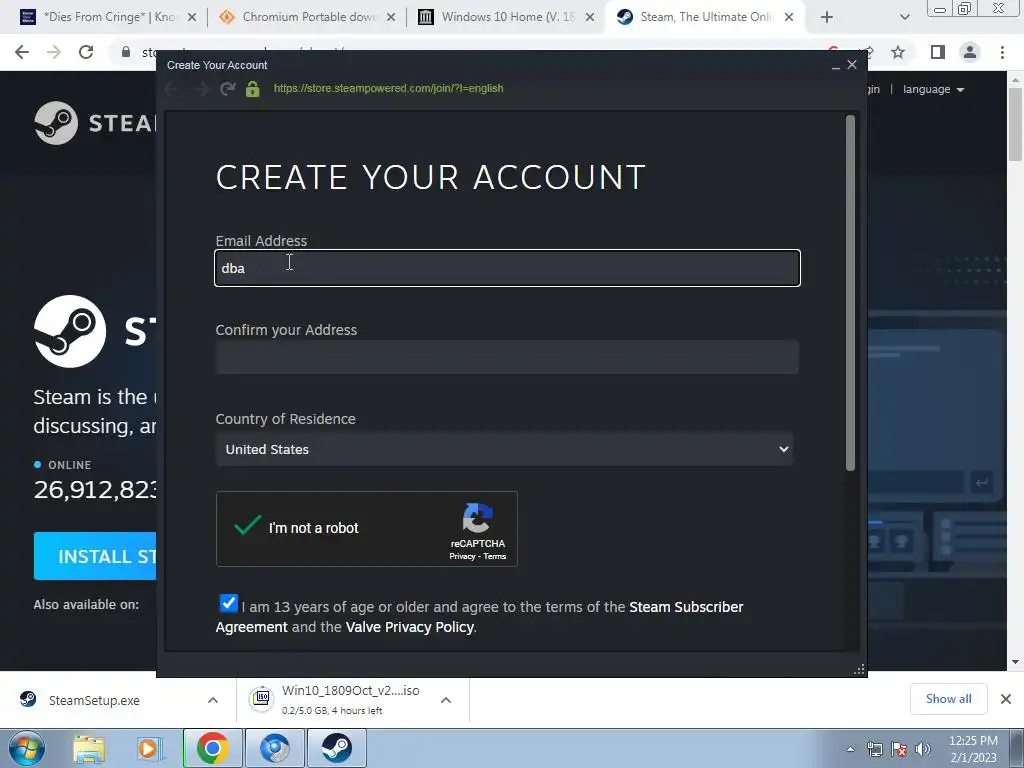
Task: Open the Valve Privacy Policy link
Action: (409, 627)
